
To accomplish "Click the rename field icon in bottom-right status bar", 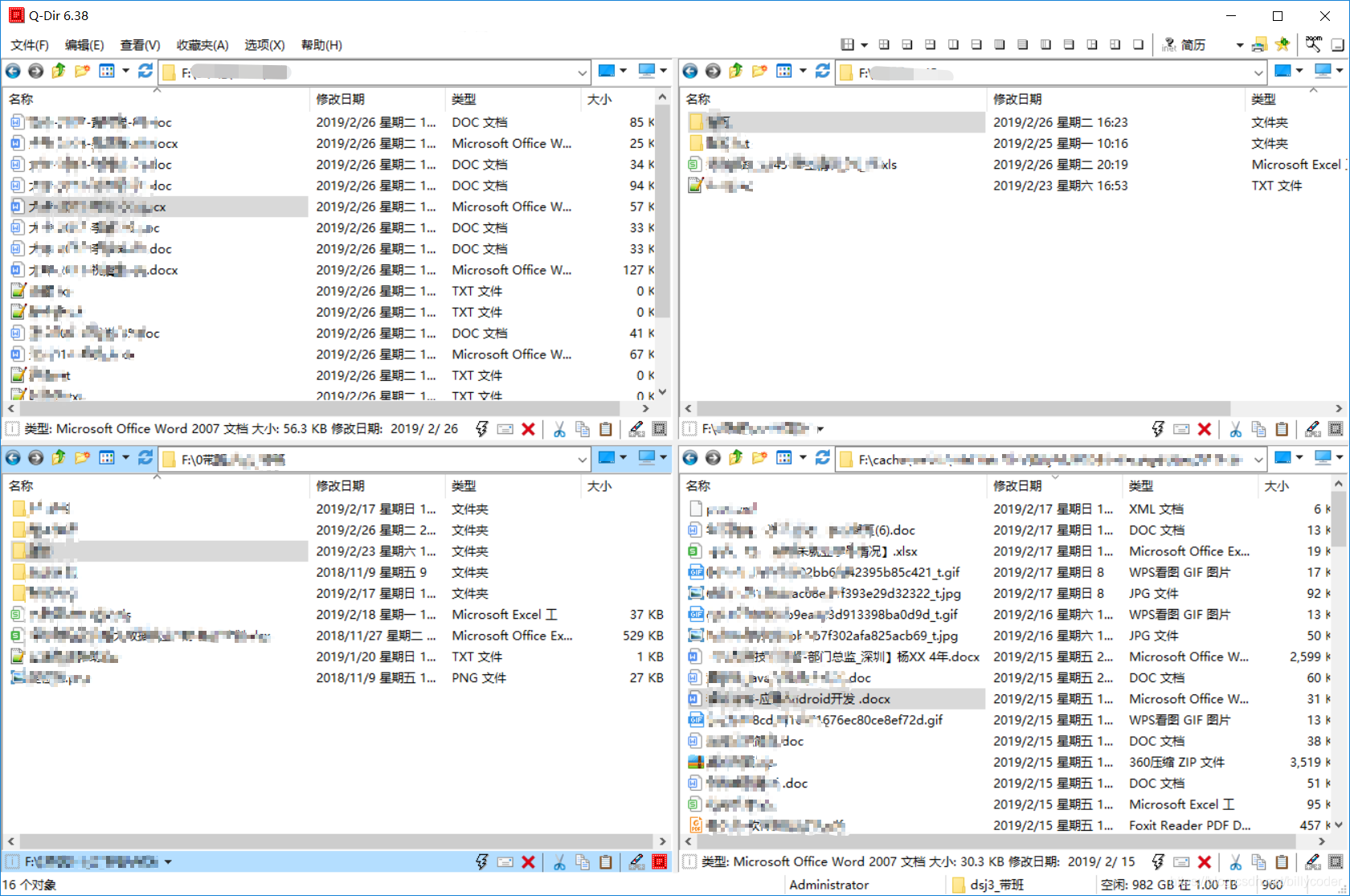I will 1181,861.
